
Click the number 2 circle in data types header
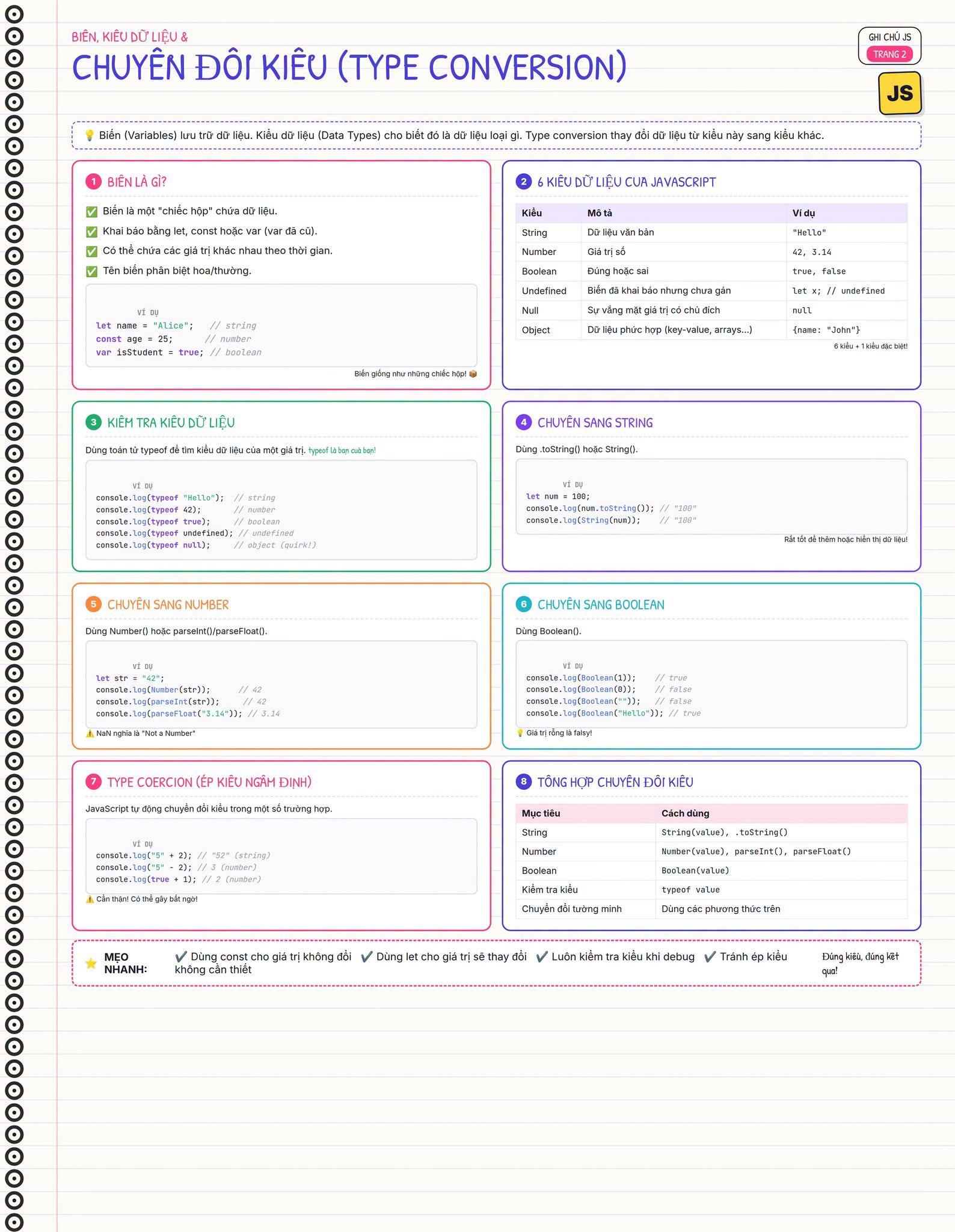coord(523,182)
